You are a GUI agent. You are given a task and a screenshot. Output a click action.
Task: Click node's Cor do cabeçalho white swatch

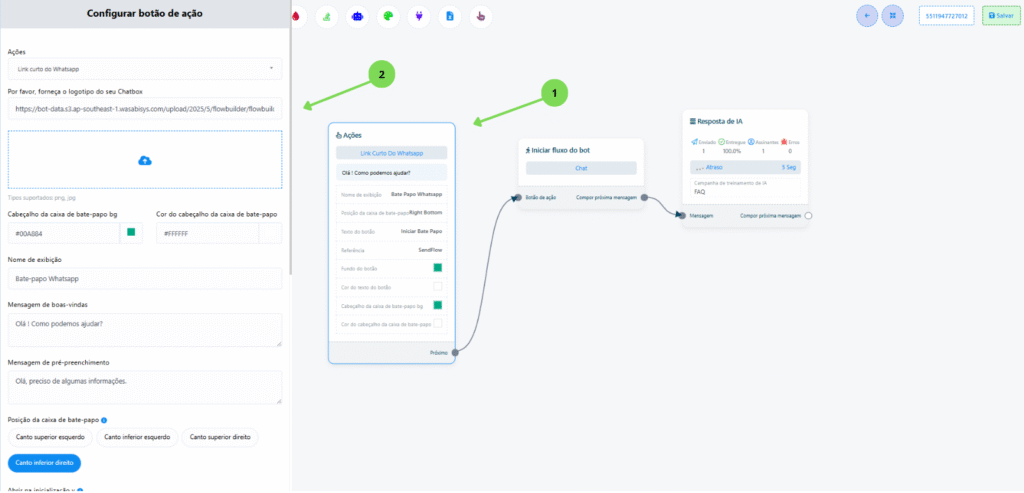point(438,323)
